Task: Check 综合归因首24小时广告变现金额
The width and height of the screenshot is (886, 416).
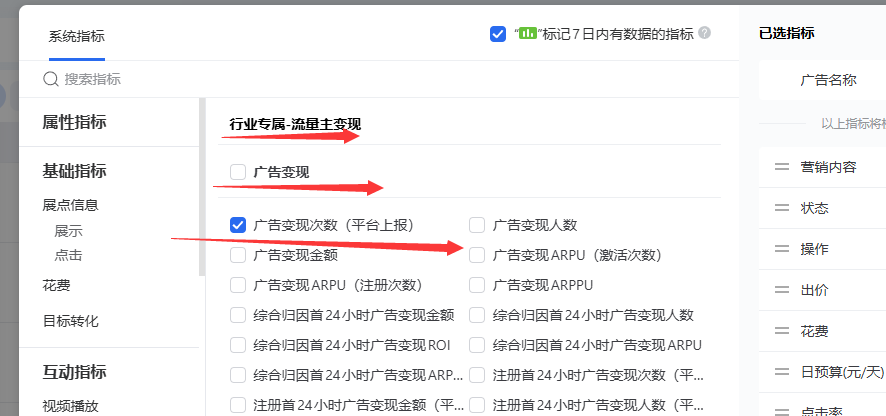Action: tap(238, 314)
